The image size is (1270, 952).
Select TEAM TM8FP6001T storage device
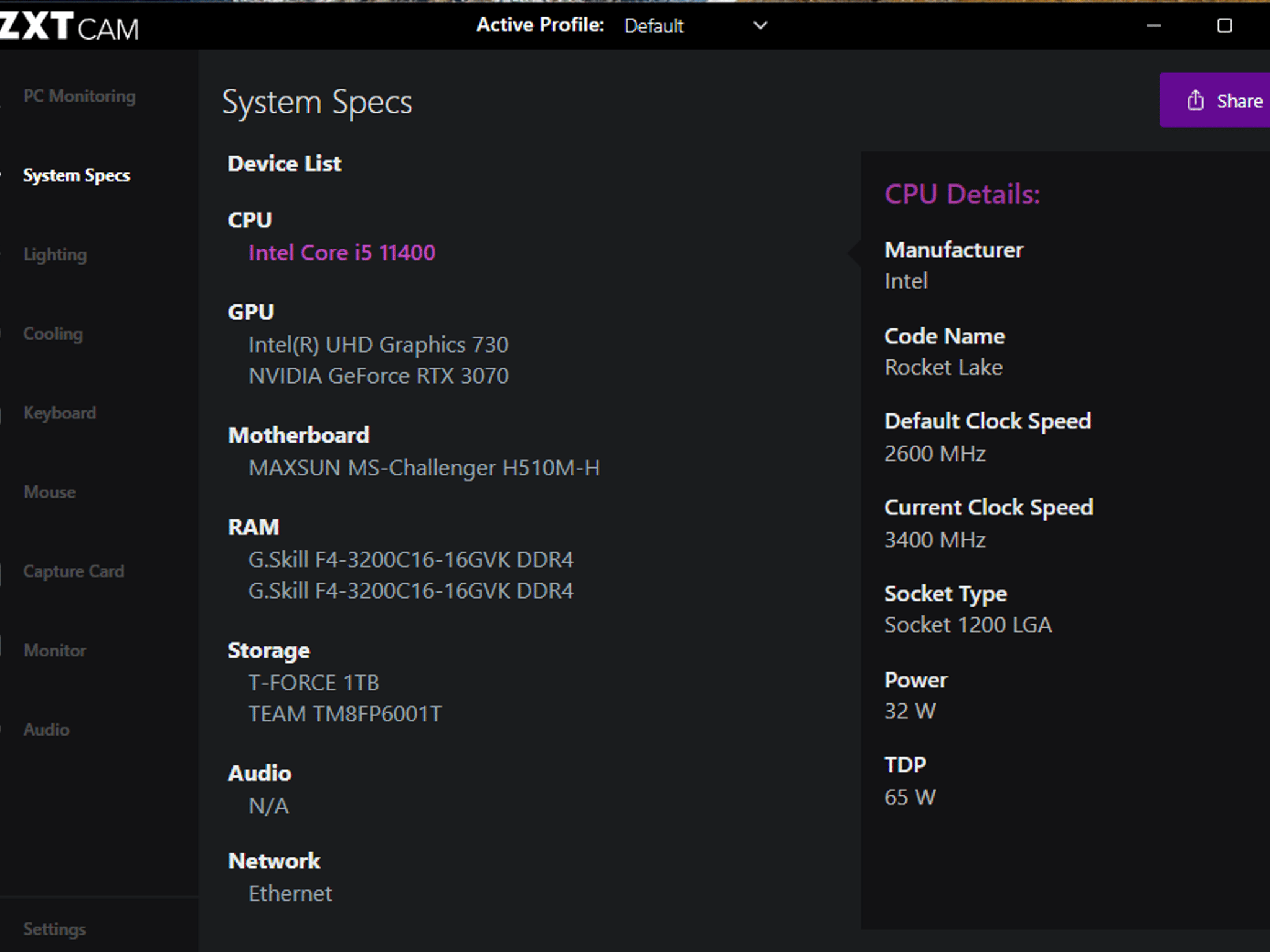point(345,714)
